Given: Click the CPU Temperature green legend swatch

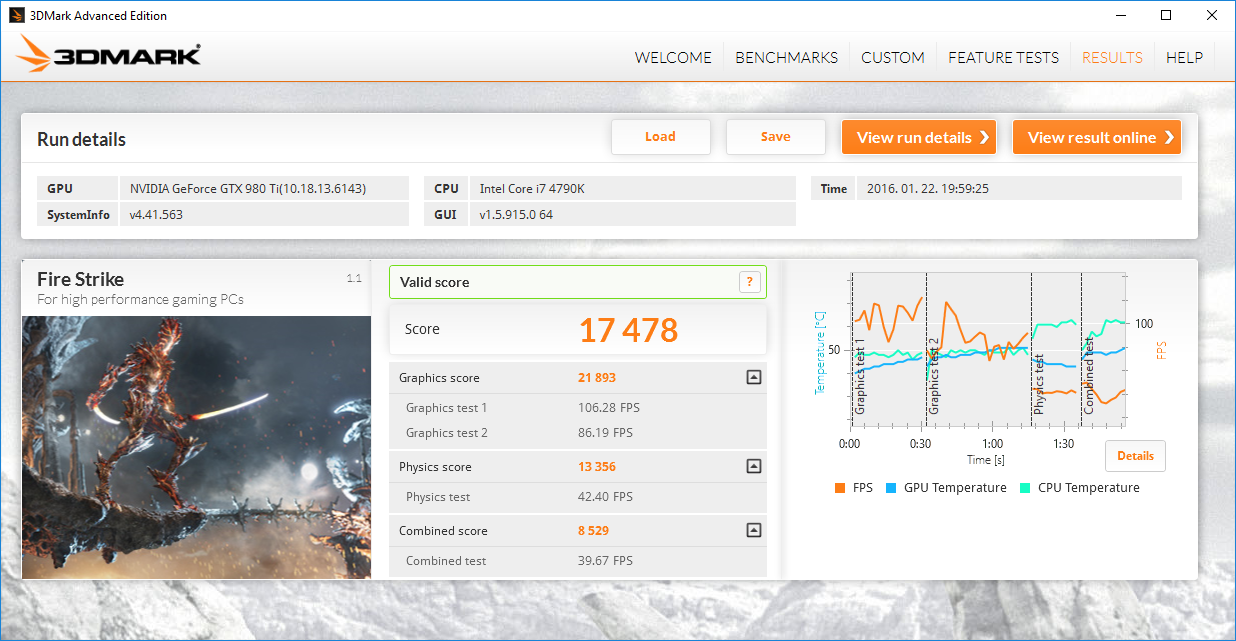Looking at the screenshot, I should pyautogui.click(x=1025, y=488).
